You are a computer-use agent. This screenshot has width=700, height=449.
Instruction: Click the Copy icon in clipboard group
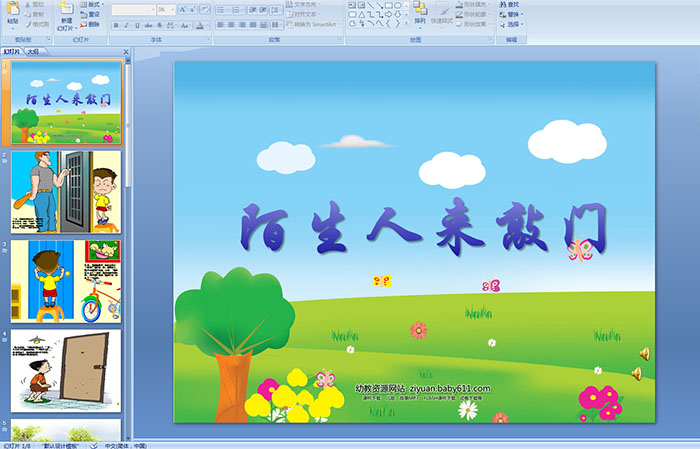(x=28, y=14)
